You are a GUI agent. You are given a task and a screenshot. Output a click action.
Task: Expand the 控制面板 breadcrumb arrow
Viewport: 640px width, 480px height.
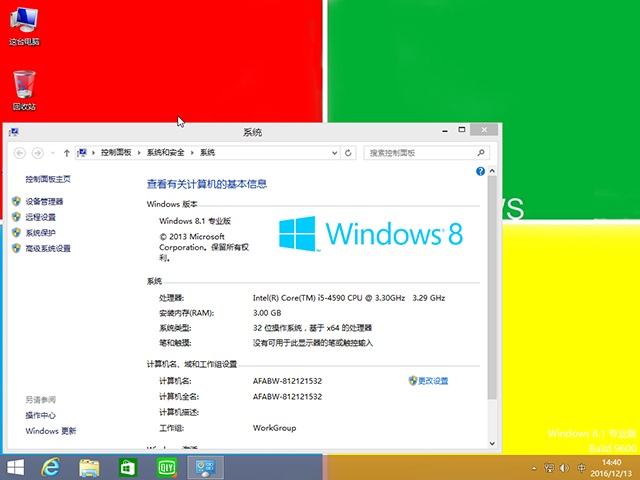tap(139, 153)
